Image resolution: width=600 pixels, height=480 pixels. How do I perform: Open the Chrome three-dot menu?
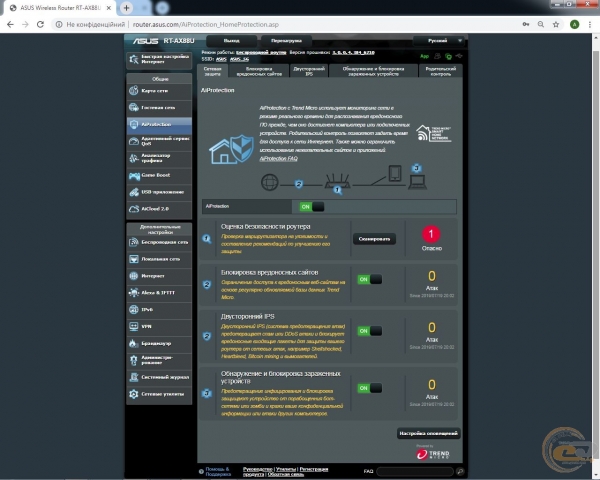(x=590, y=24)
